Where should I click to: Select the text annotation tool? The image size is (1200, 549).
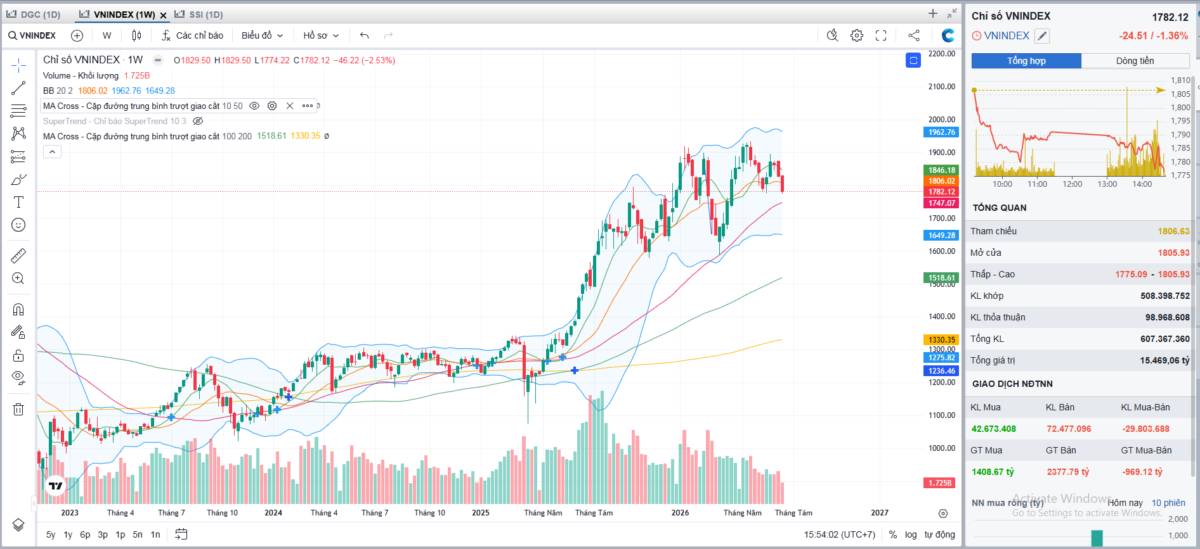click(x=18, y=202)
